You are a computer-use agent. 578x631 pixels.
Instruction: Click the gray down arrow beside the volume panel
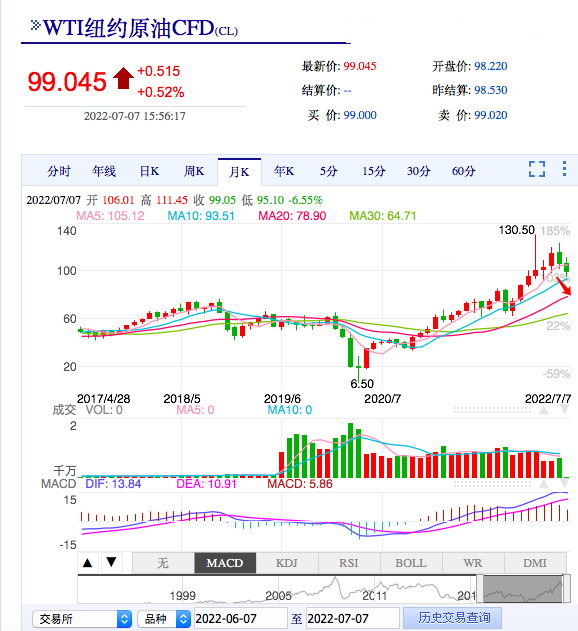click(x=564, y=410)
